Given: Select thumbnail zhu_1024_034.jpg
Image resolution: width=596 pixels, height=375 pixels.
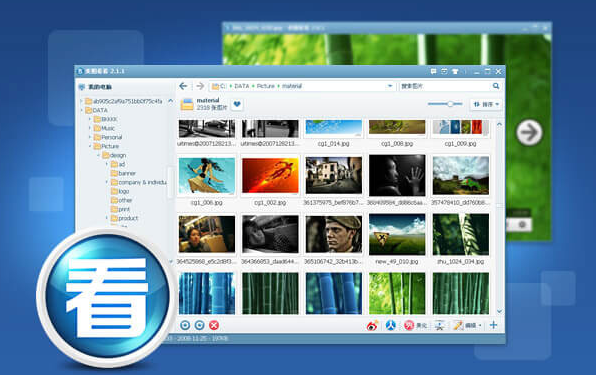Looking at the screenshot, I should (460, 234).
